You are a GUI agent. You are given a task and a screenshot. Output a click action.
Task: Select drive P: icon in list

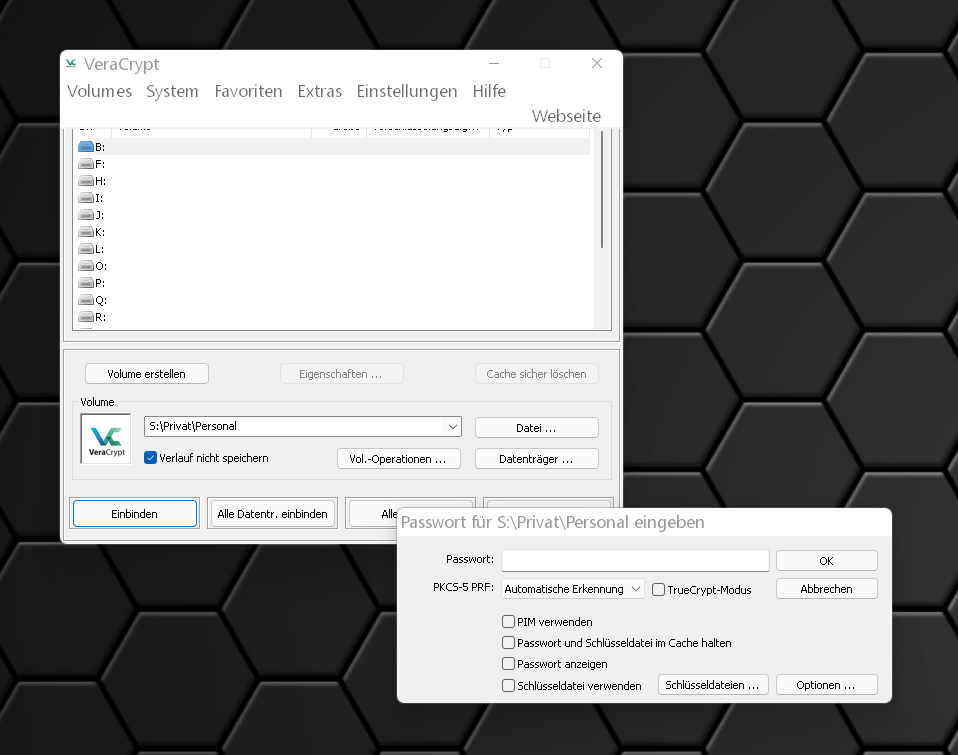(x=86, y=283)
